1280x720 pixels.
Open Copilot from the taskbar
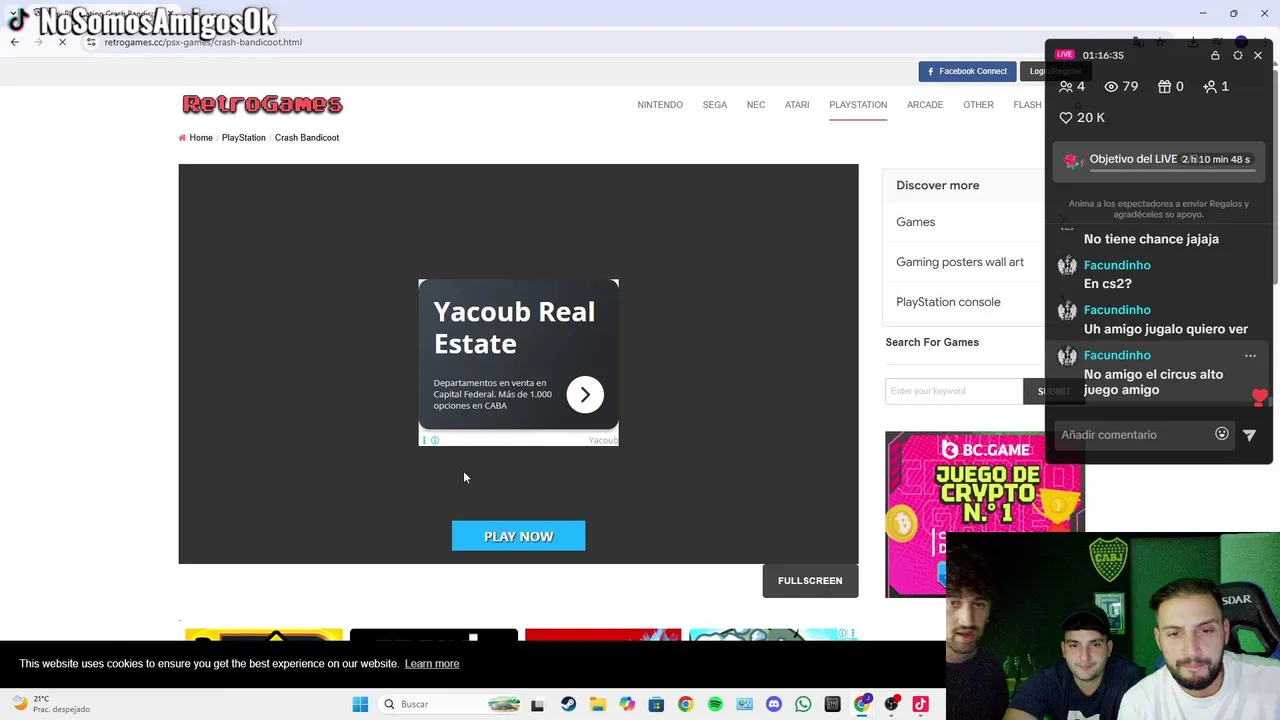point(627,705)
